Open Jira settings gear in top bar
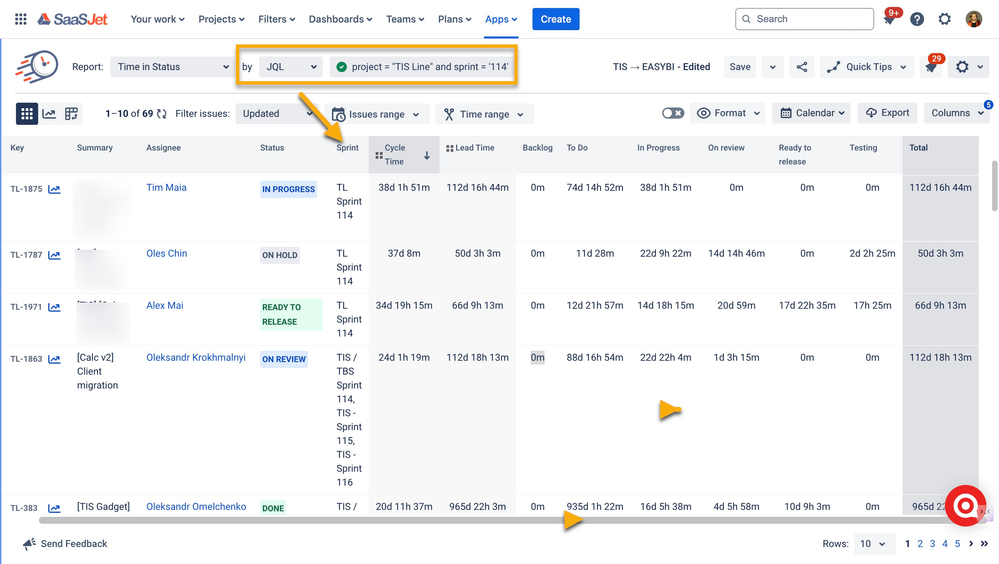 tap(945, 19)
